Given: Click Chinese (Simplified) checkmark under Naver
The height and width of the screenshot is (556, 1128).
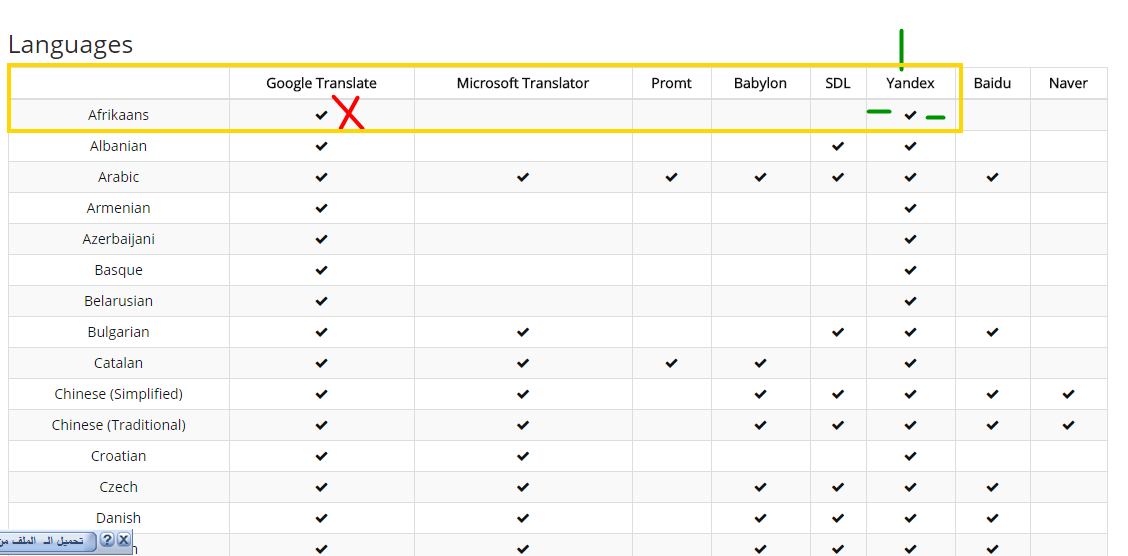Looking at the screenshot, I should (1068, 394).
